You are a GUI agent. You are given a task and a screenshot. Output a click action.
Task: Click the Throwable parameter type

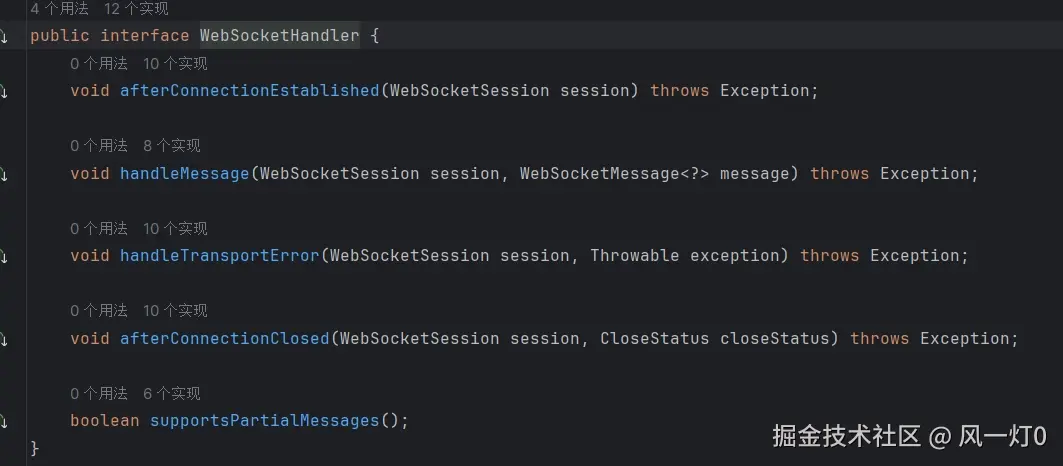635,256
